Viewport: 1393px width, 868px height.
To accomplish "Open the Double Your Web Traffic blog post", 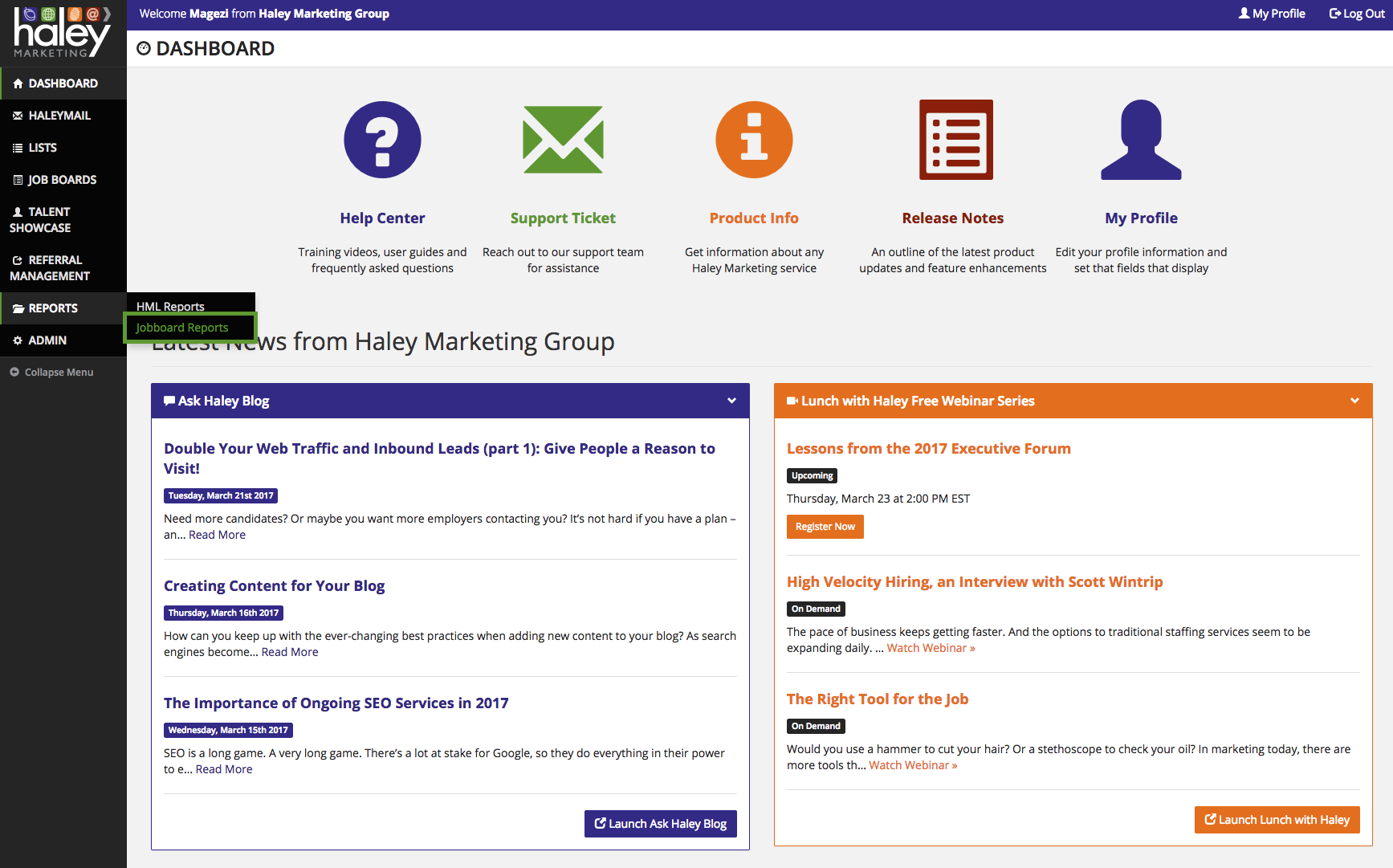I will pyautogui.click(x=439, y=458).
